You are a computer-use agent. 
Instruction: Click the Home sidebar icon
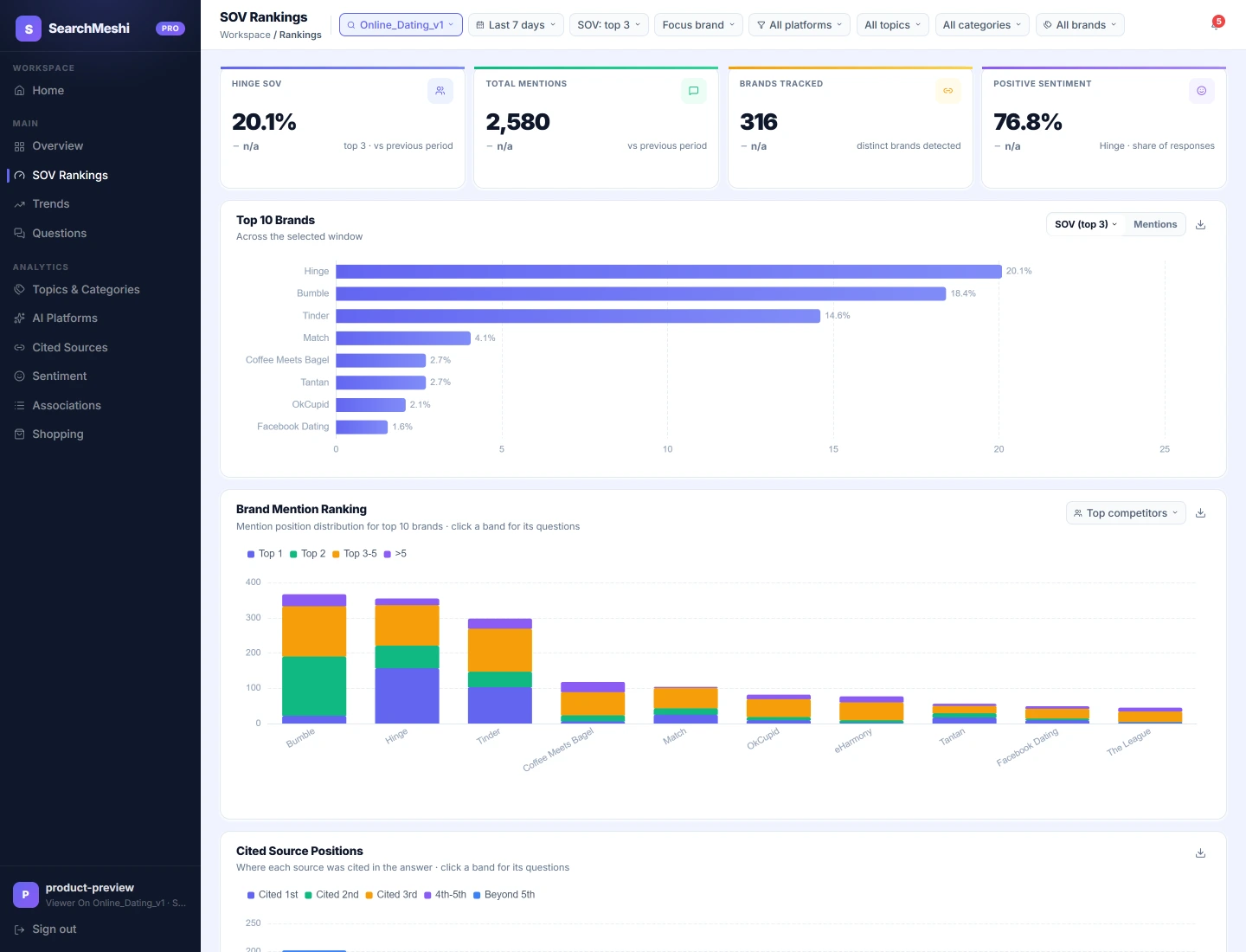click(20, 91)
